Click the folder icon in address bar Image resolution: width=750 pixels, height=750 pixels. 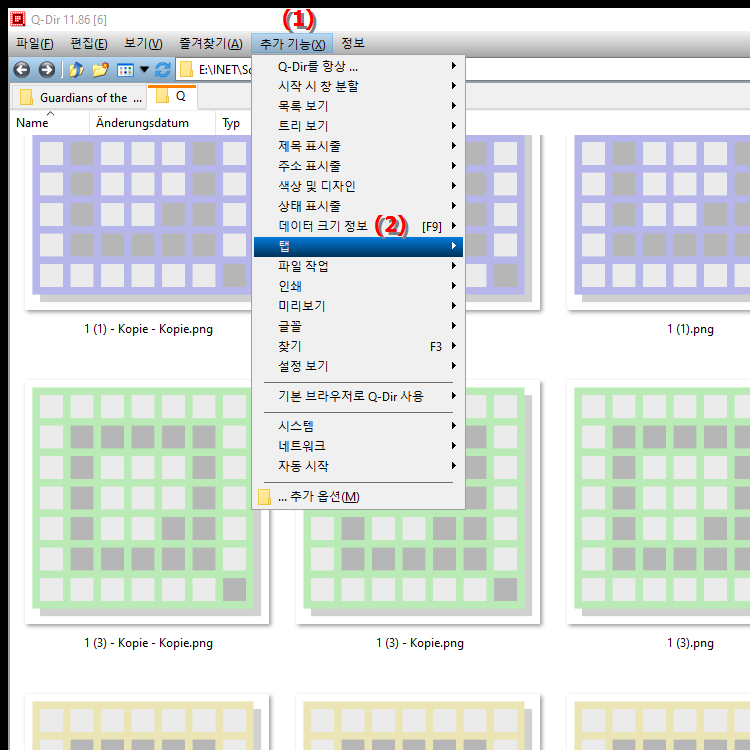coord(187,70)
